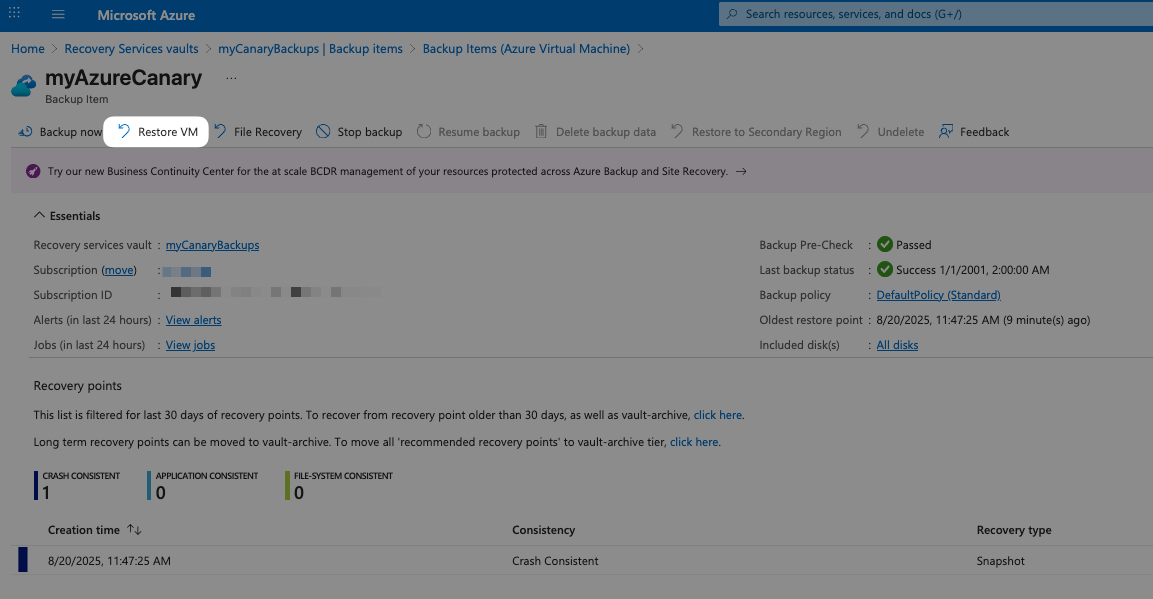
Task: Click the File-System Consistent color bar
Action: [x=288, y=486]
